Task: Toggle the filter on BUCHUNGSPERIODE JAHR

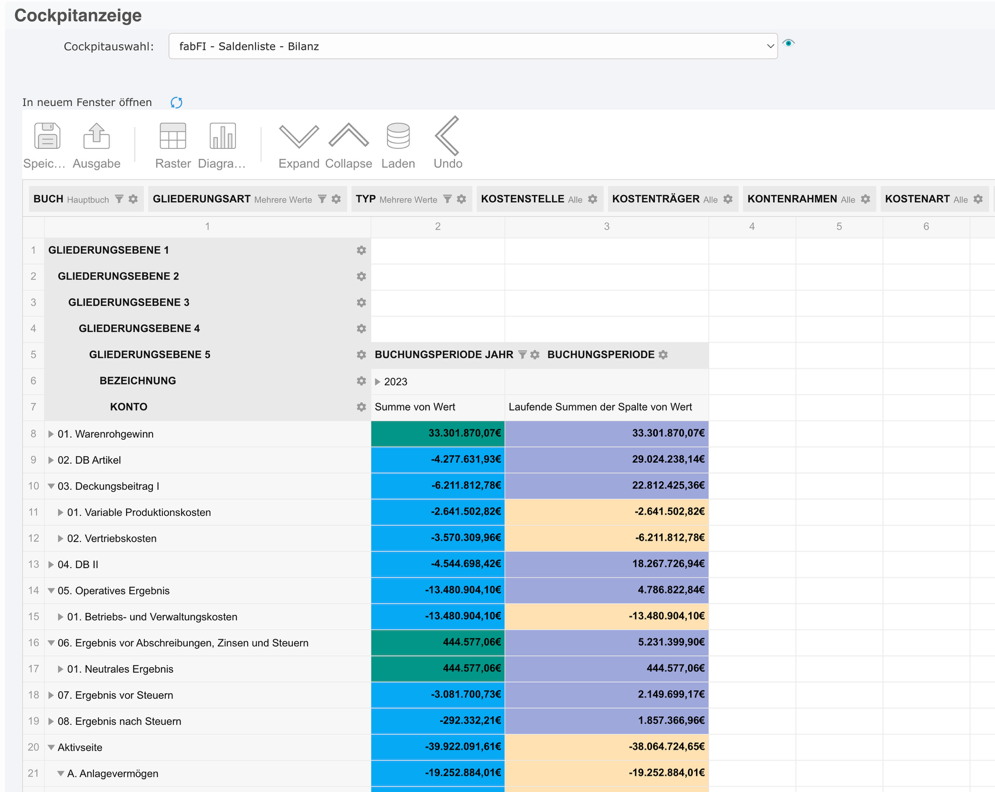Action: pyautogui.click(x=522, y=355)
